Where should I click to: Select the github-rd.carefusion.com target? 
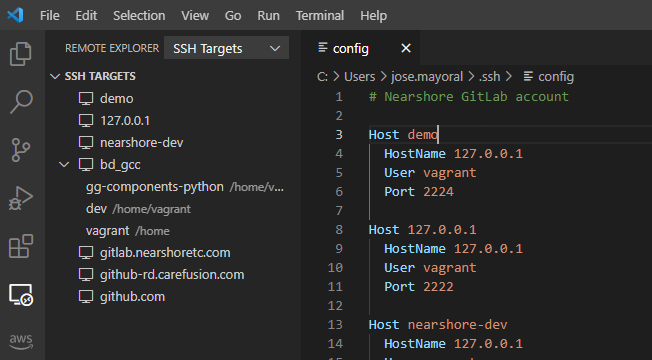tap(172, 275)
